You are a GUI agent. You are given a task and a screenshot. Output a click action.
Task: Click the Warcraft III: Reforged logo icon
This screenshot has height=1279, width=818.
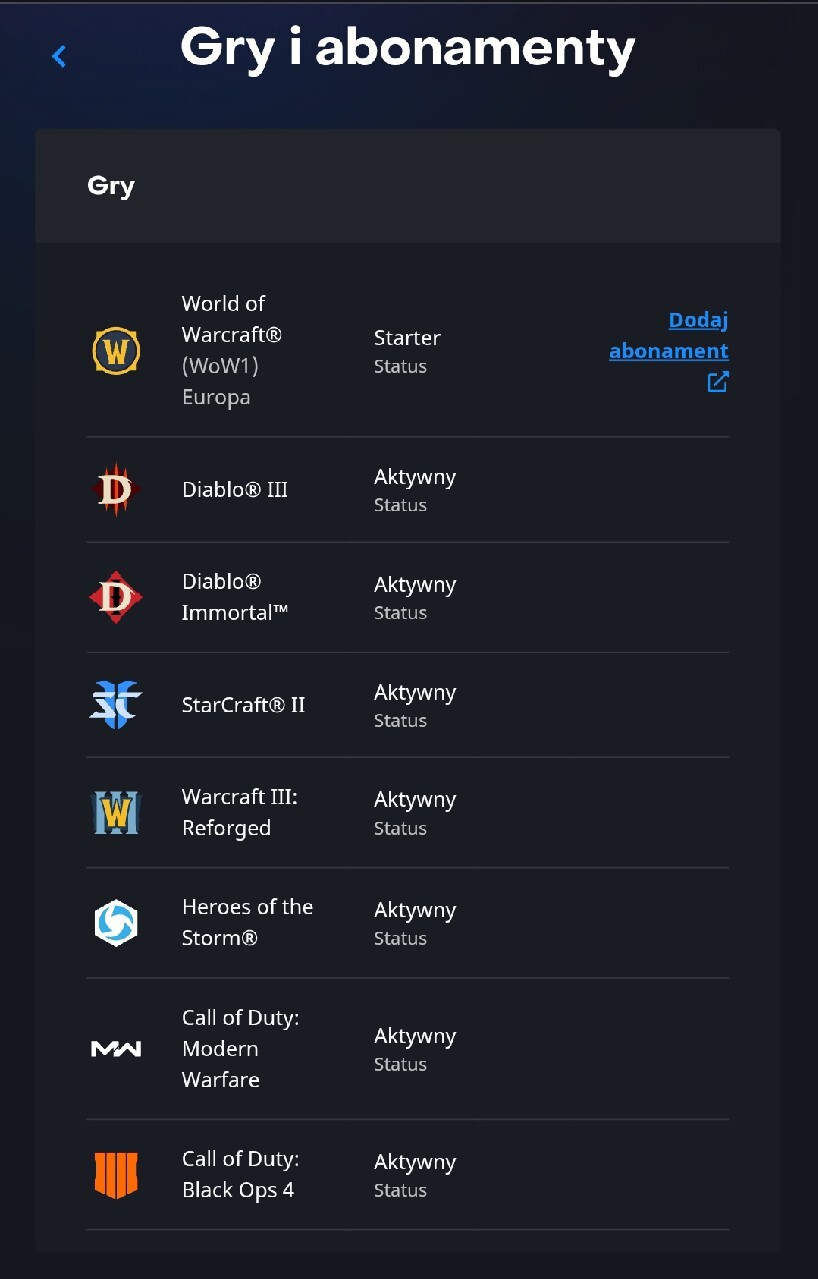tap(116, 812)
